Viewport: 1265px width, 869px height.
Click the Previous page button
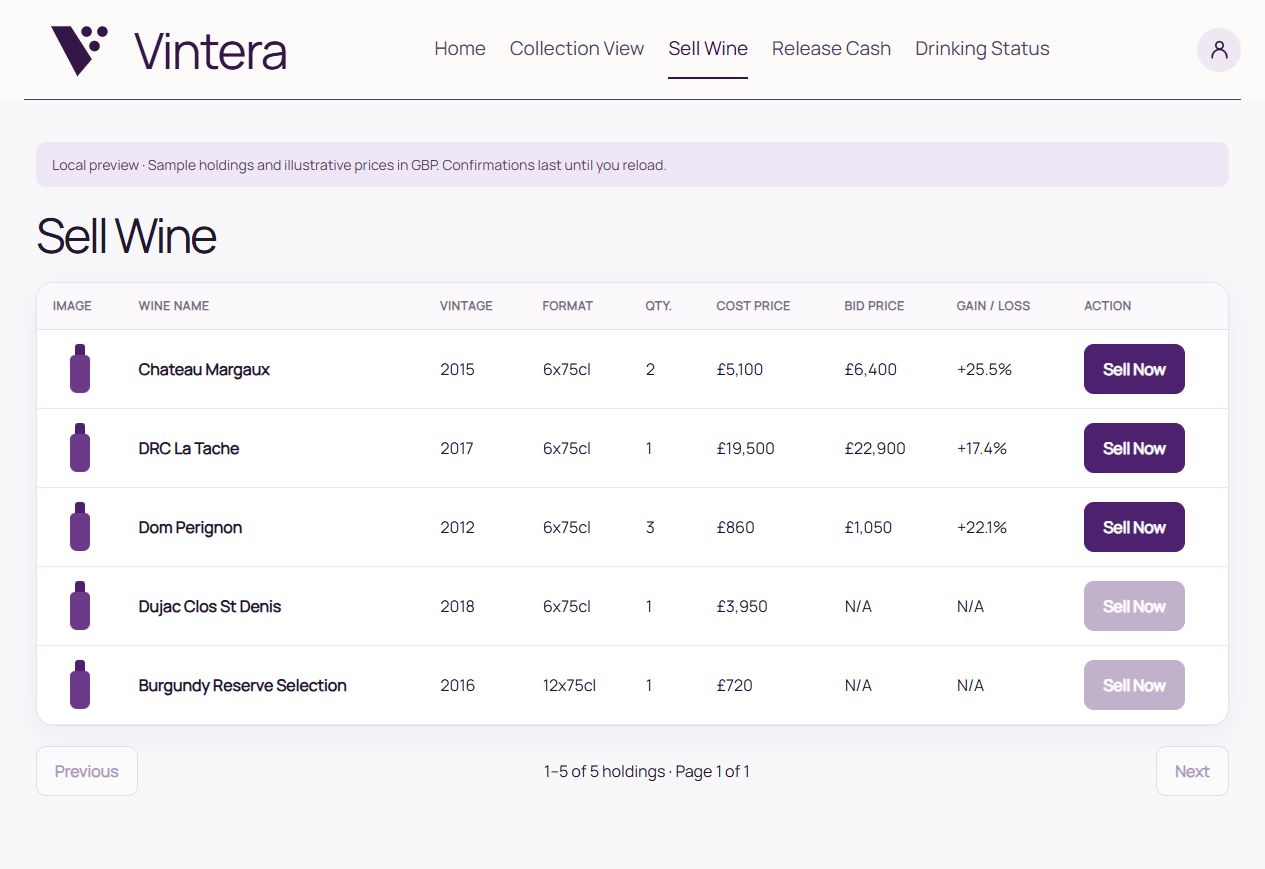click(87, 771)
